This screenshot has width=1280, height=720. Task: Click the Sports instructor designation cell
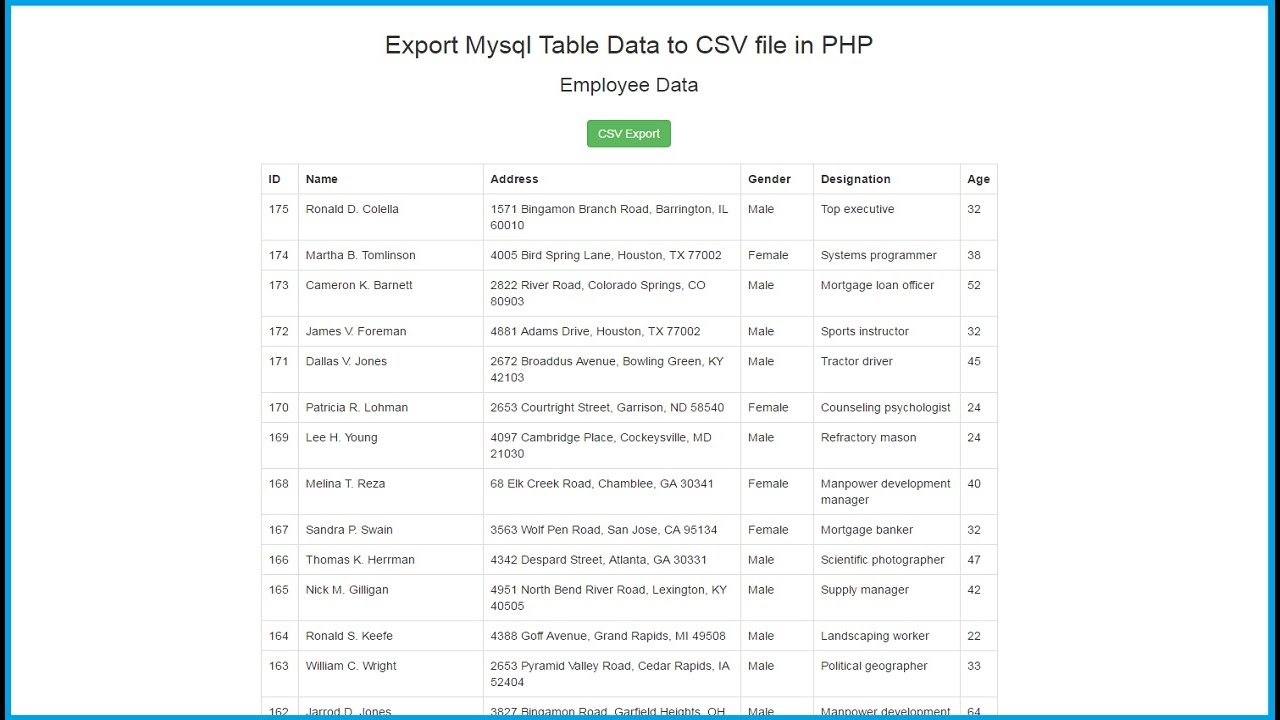pos(865,331)
